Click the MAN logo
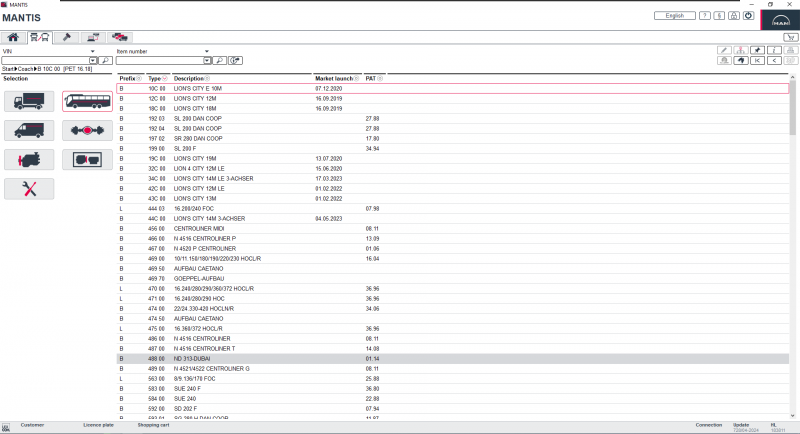The image size is (800, 434). point(780,19)
